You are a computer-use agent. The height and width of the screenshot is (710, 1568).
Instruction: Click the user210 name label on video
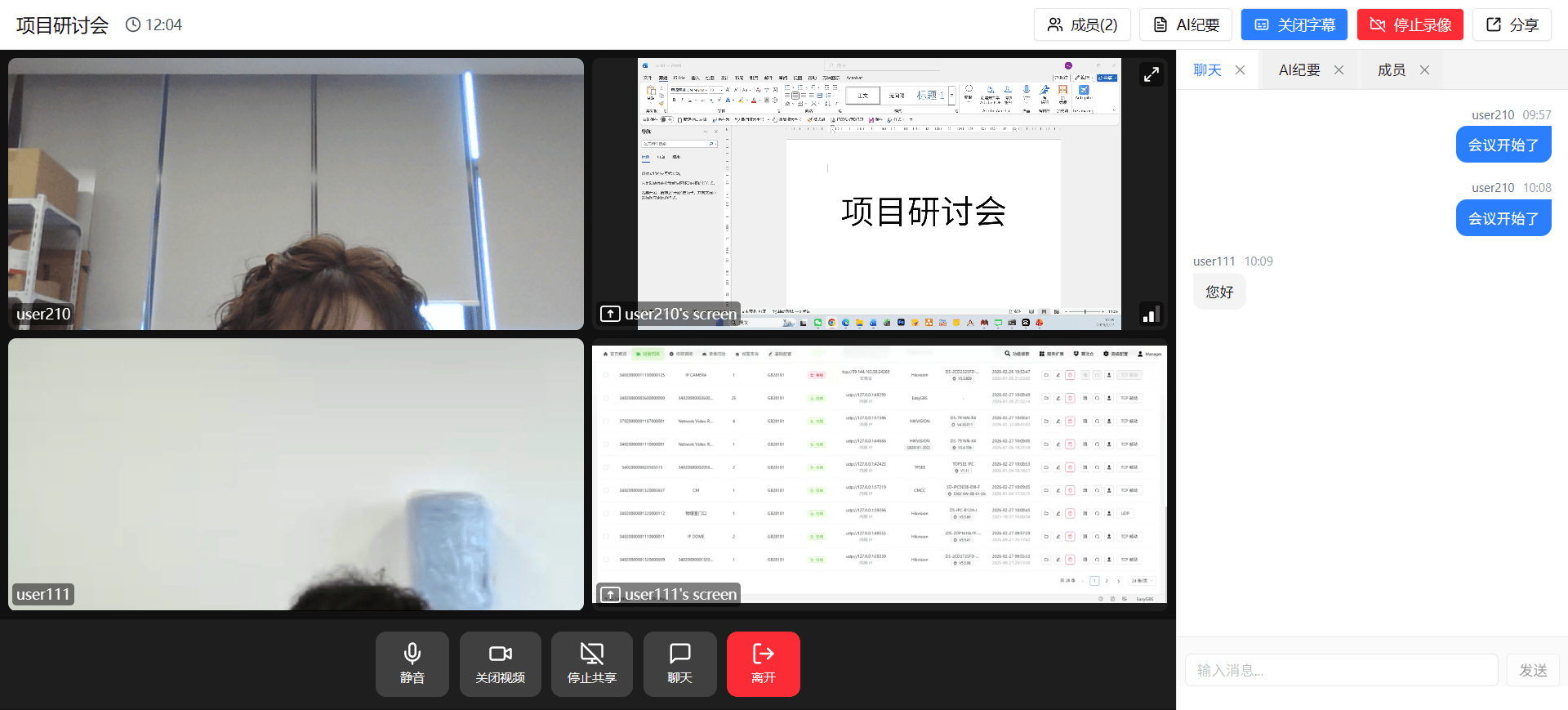(x=43, y=314)
